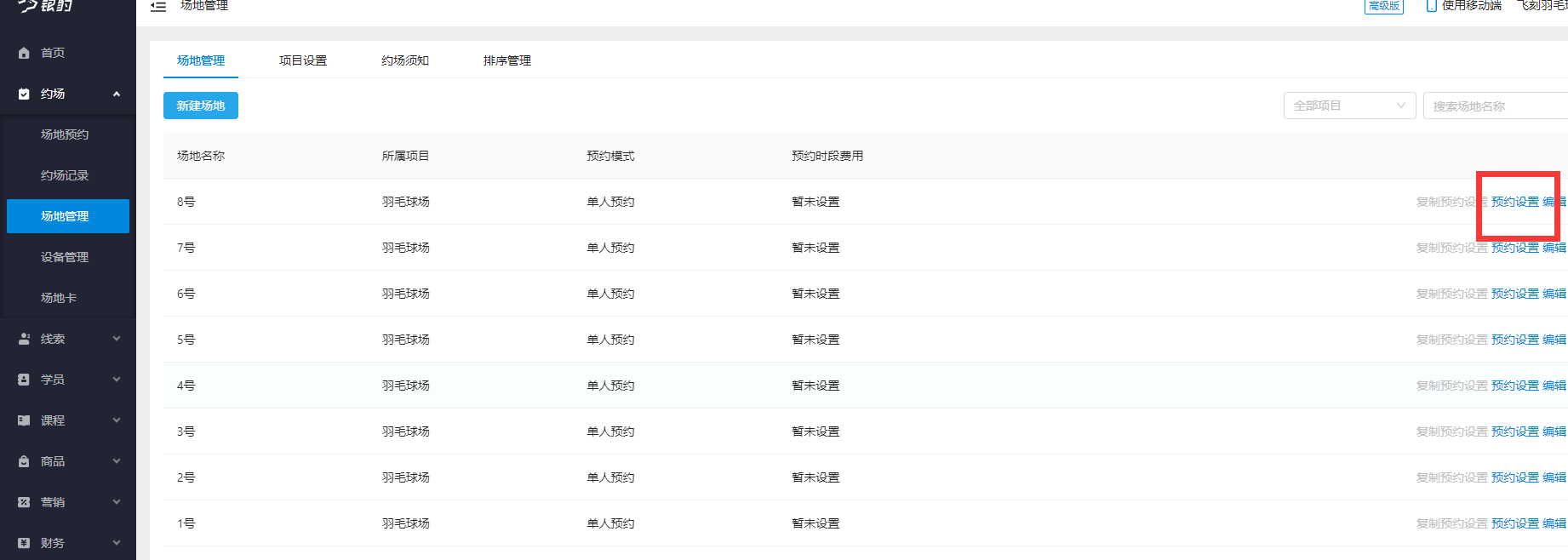Image resolution: width=1568 pixels, height=560 pixels.
Task: Open the 全部项目 dropdown filter
Action: (1349, 106)
